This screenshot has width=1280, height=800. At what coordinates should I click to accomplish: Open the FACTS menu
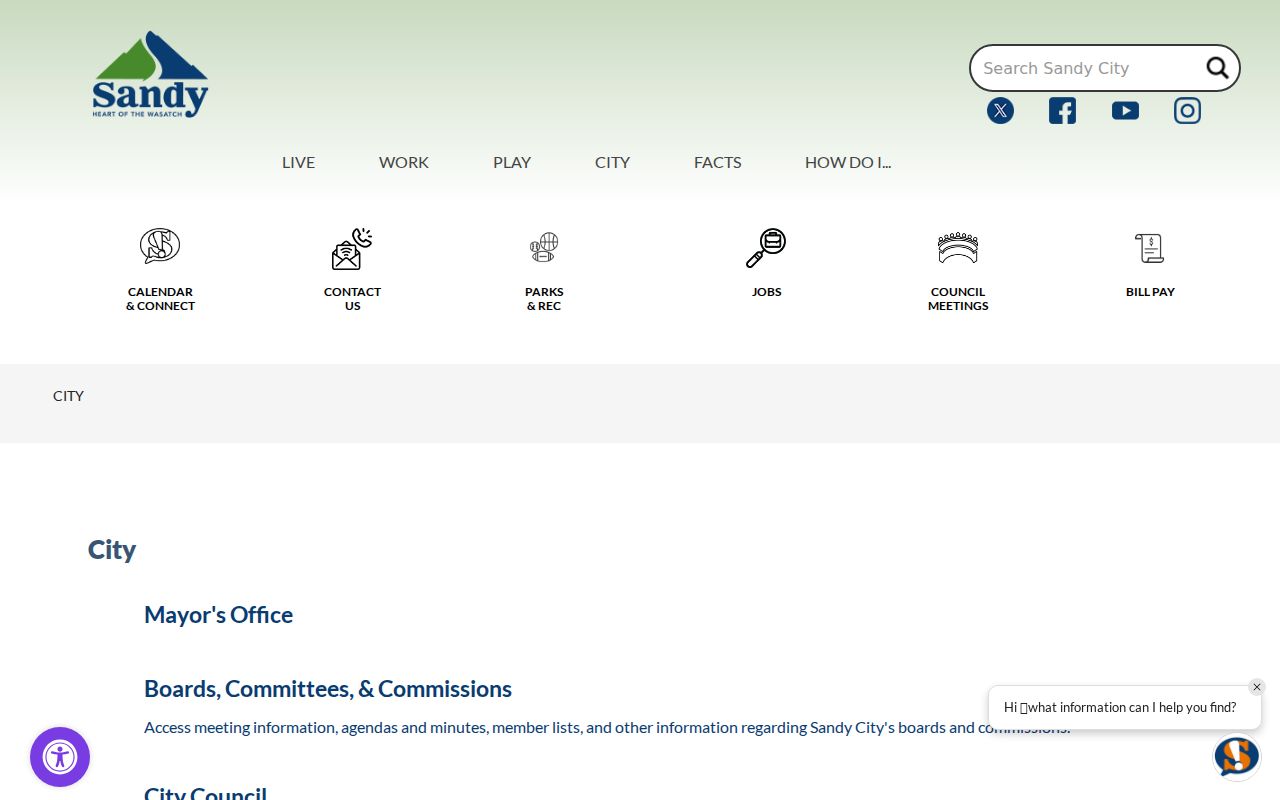point(718,162)
